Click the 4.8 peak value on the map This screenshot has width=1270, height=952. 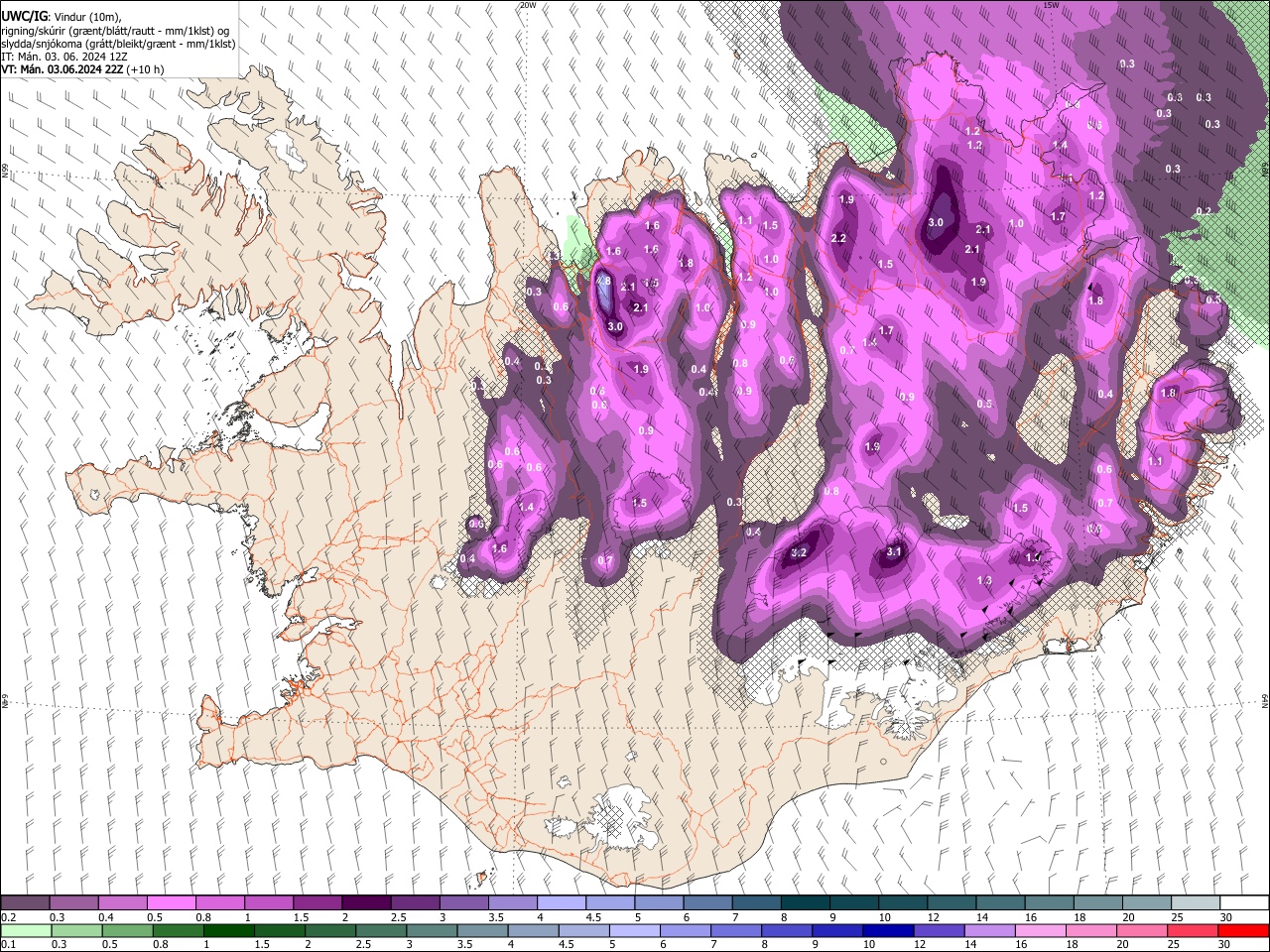pos(604,282)
